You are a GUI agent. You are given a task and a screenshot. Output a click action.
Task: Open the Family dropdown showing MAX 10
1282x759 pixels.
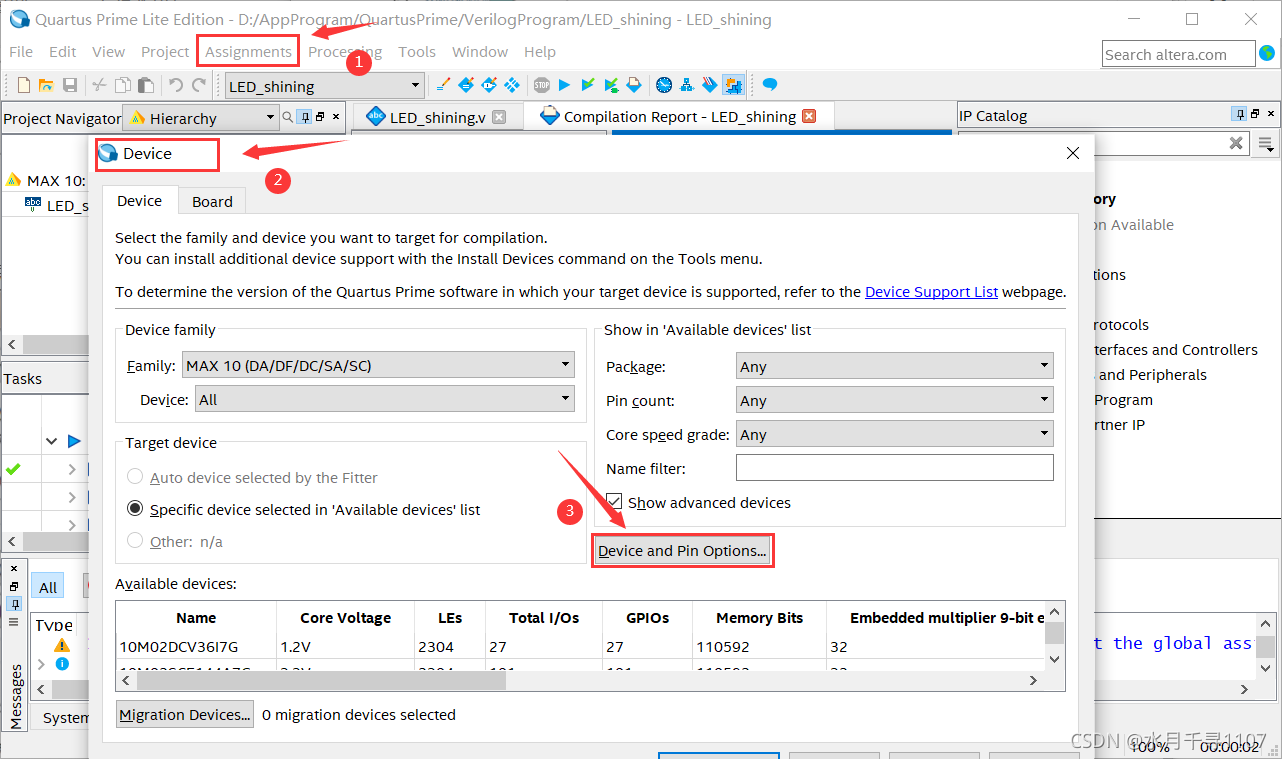point(378,365)
